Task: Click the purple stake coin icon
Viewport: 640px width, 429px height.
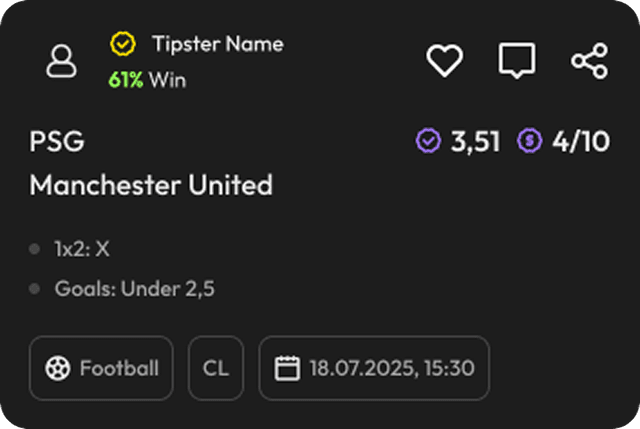Action: click(x=529, y=142)
